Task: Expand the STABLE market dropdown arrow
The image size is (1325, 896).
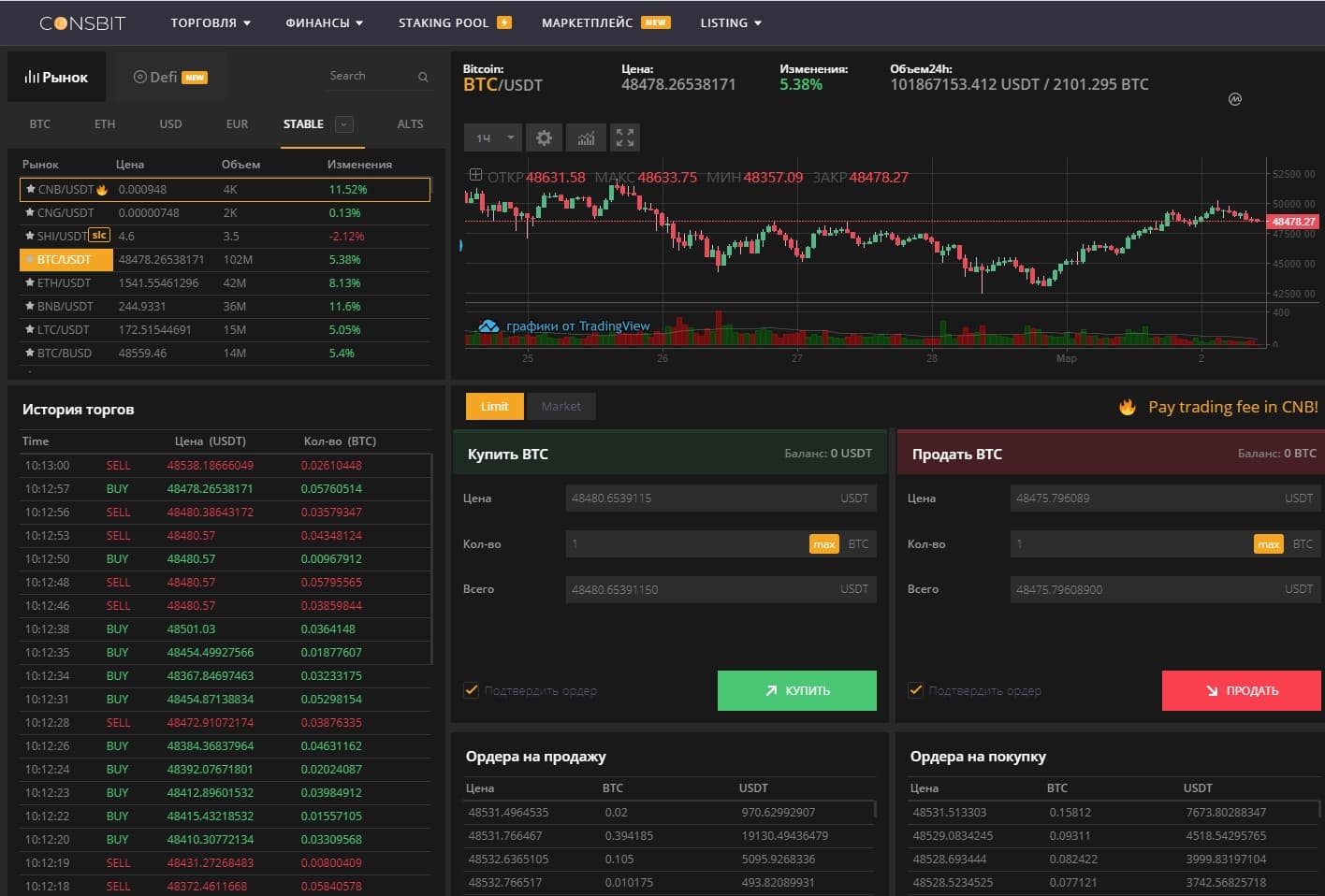Action: pyautogui.click(x=343, y=124)
